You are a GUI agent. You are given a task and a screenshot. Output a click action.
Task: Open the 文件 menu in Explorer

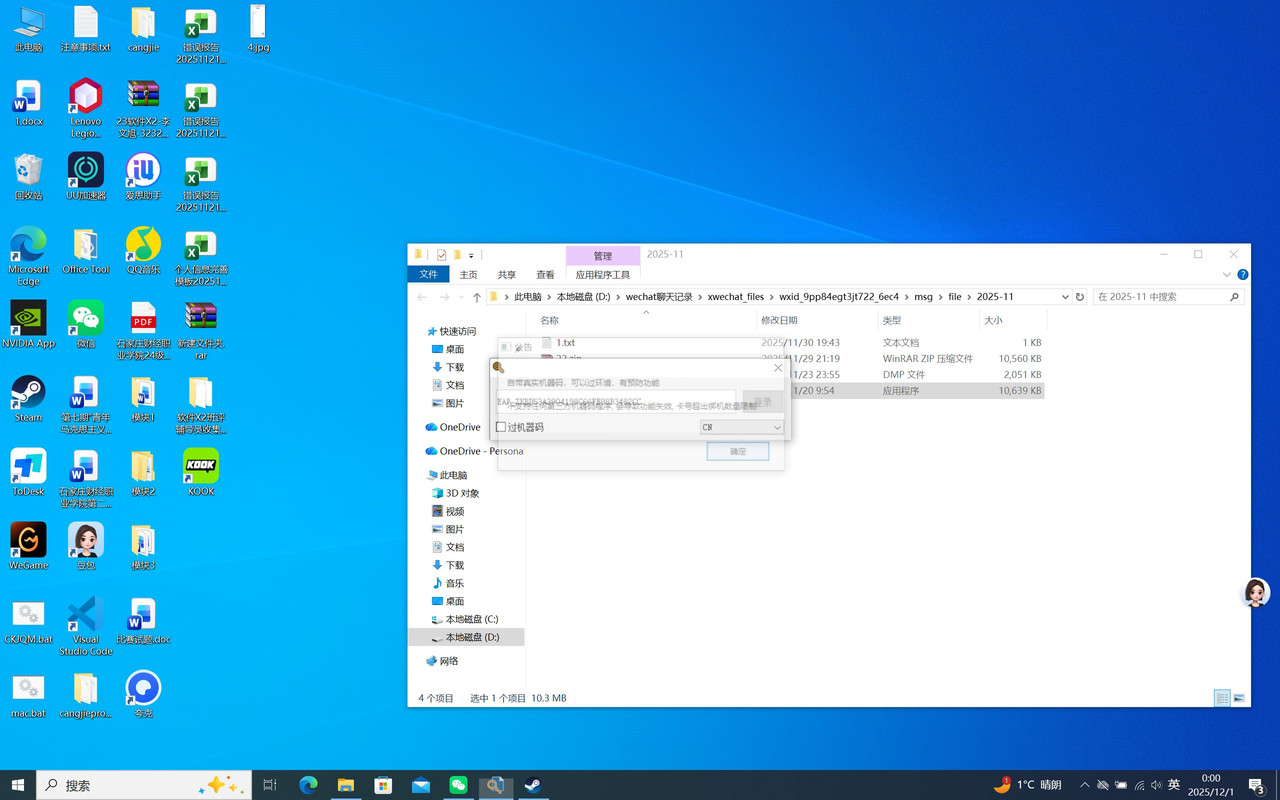click(x=428, y=274)
